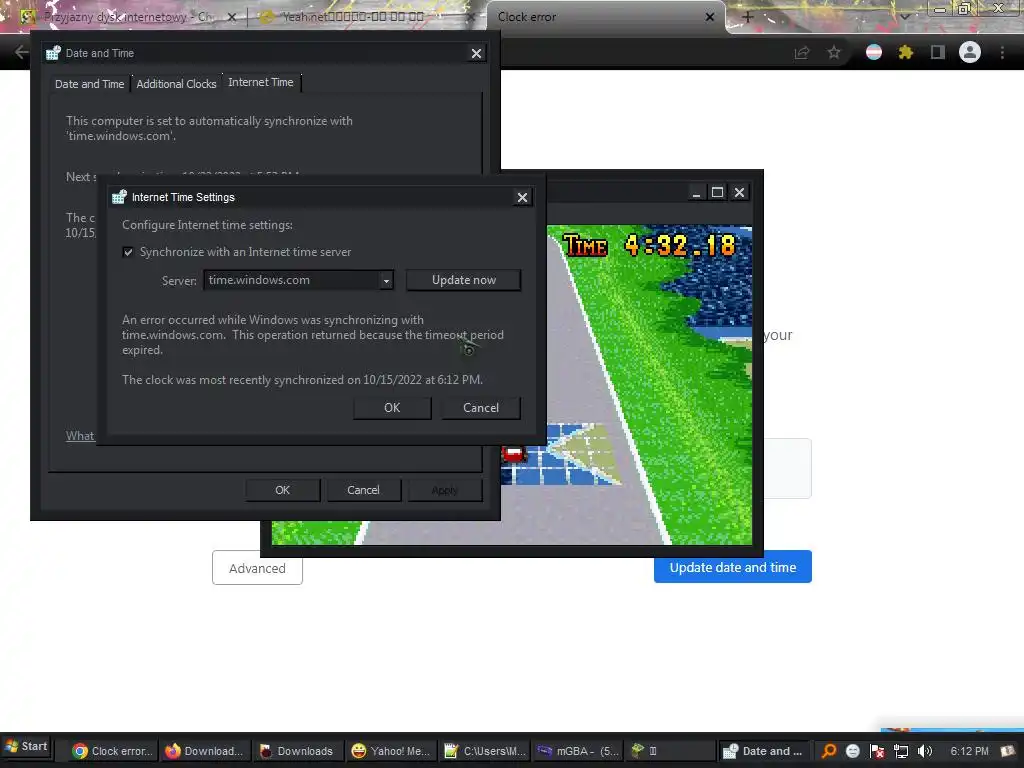Open the Downloads taskbar item

pyautogui.click(x=297, y=751)
